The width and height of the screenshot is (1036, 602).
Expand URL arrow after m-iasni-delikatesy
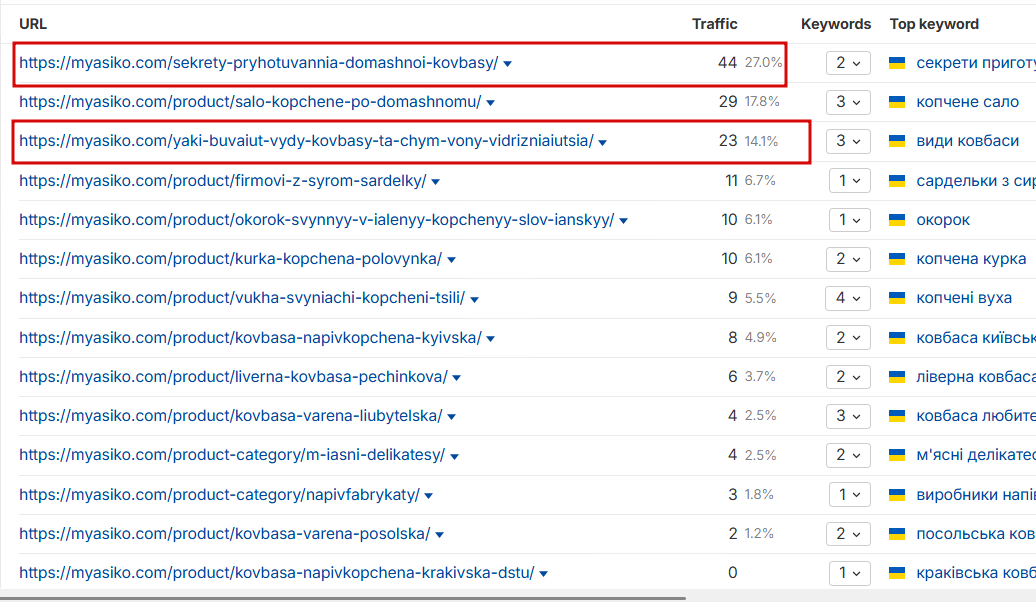pyautogui.click(x=454, y=456)
